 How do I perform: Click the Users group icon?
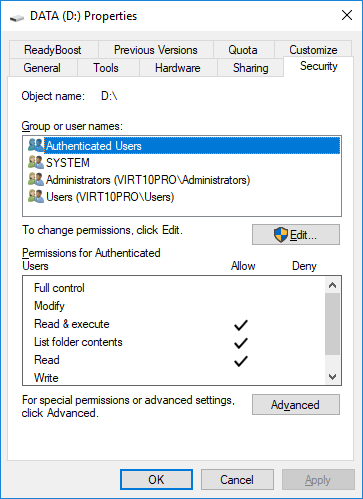pyautogui.click(x=36, y=196)
